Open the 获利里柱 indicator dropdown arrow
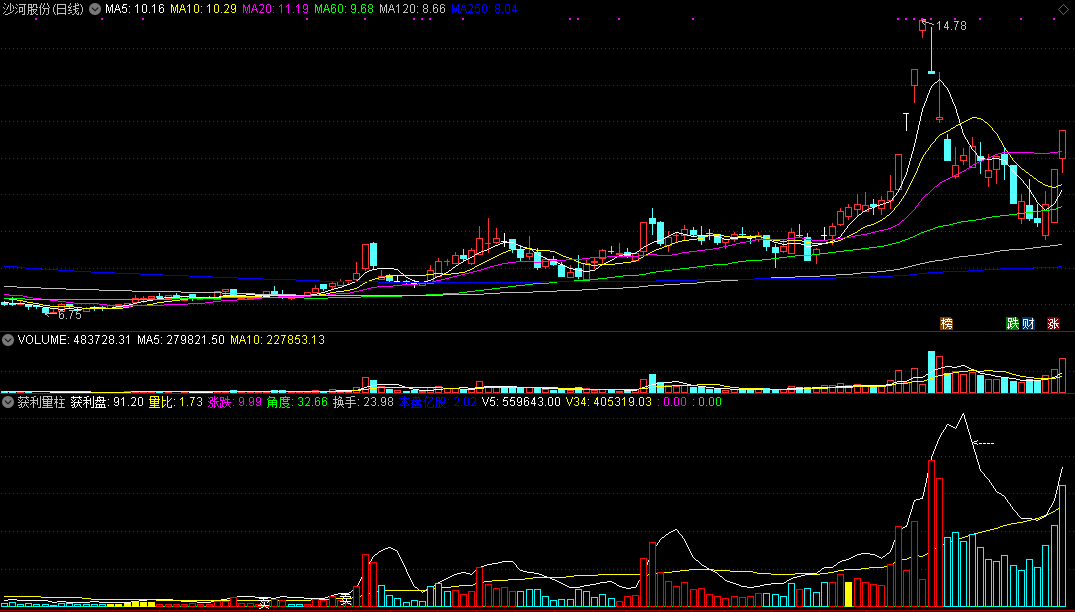Viewport: 1075px width, 612px height. 9,402
